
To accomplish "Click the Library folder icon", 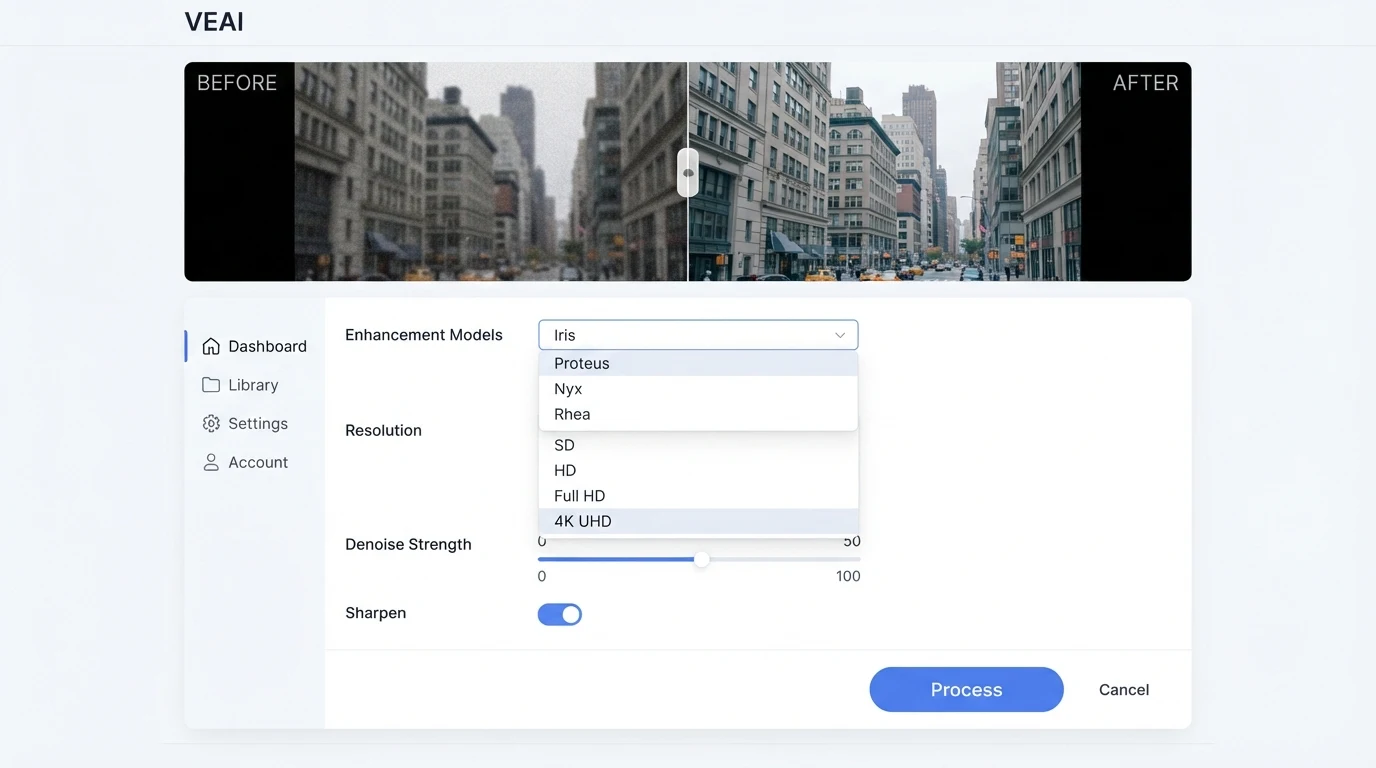I will [211, 385].
